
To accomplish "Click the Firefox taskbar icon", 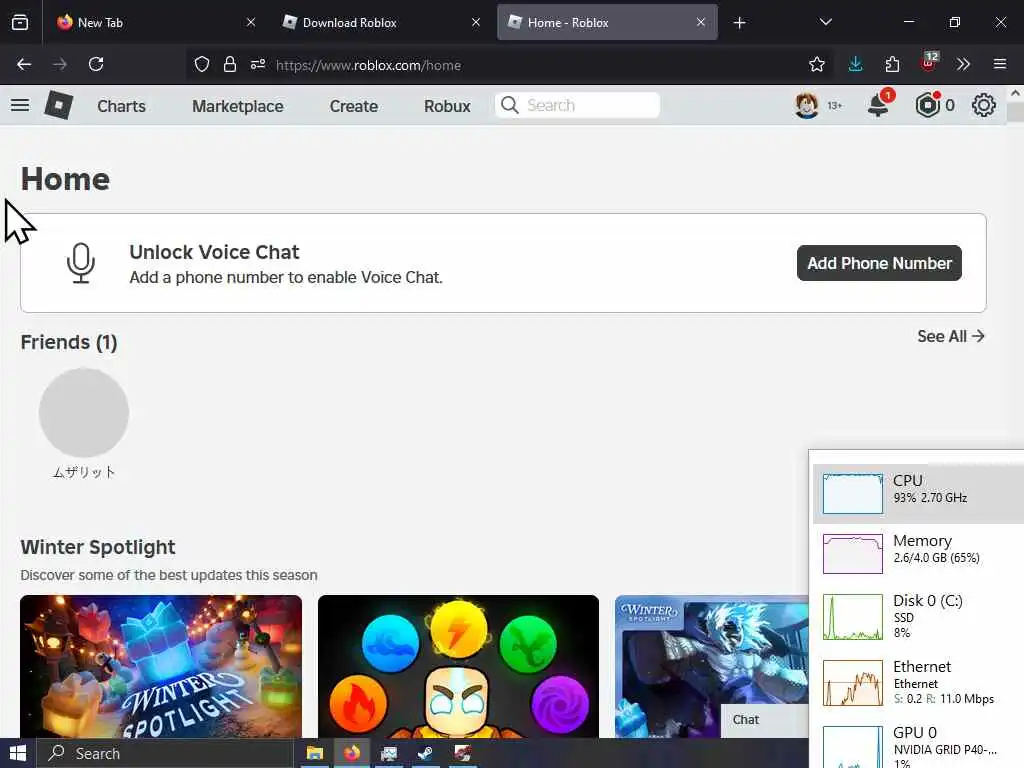I will [352, 753].
